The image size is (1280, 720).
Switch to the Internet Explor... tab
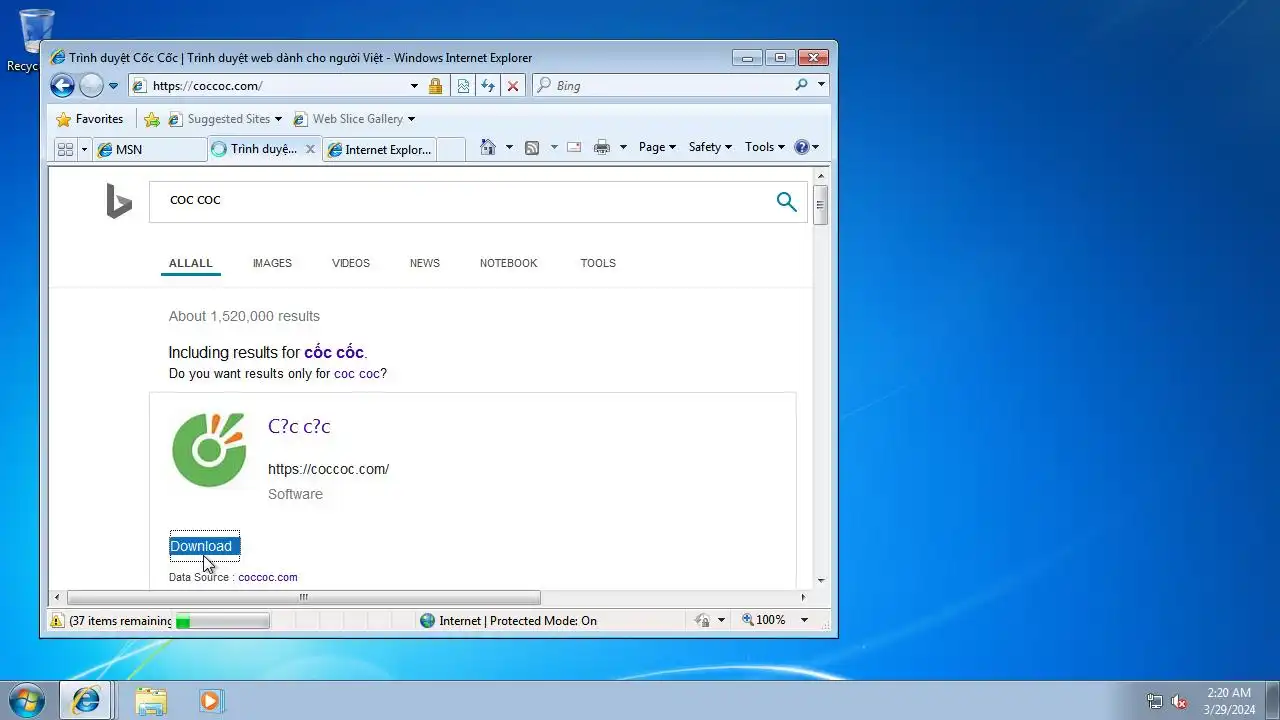tap(380, 149)
